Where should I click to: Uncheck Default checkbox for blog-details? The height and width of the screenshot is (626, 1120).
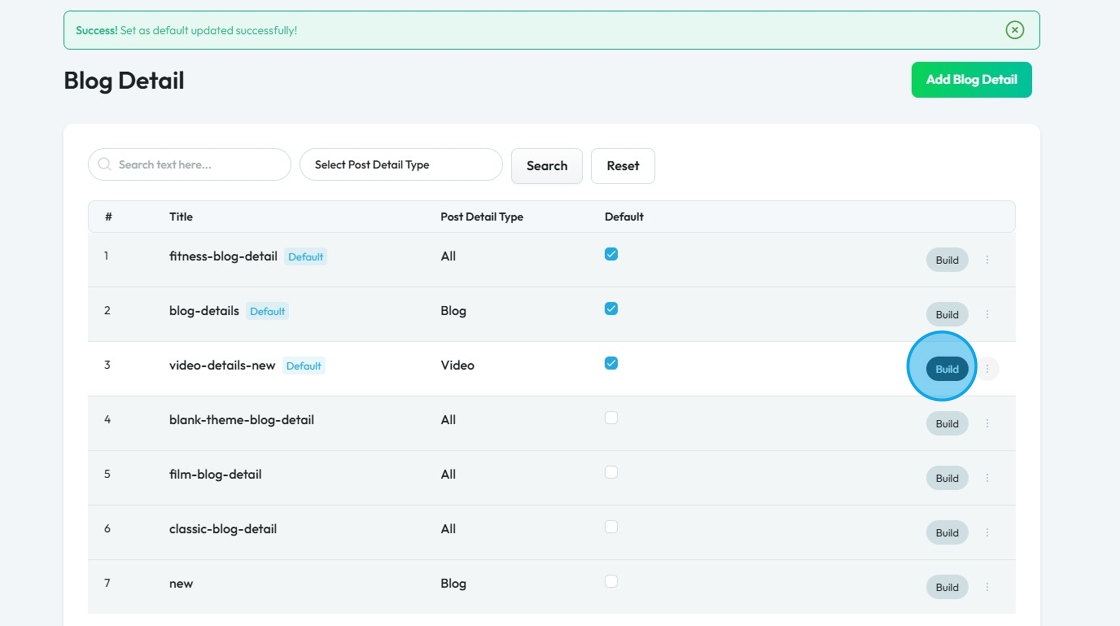pyautogui.click(x=611, y=309)
